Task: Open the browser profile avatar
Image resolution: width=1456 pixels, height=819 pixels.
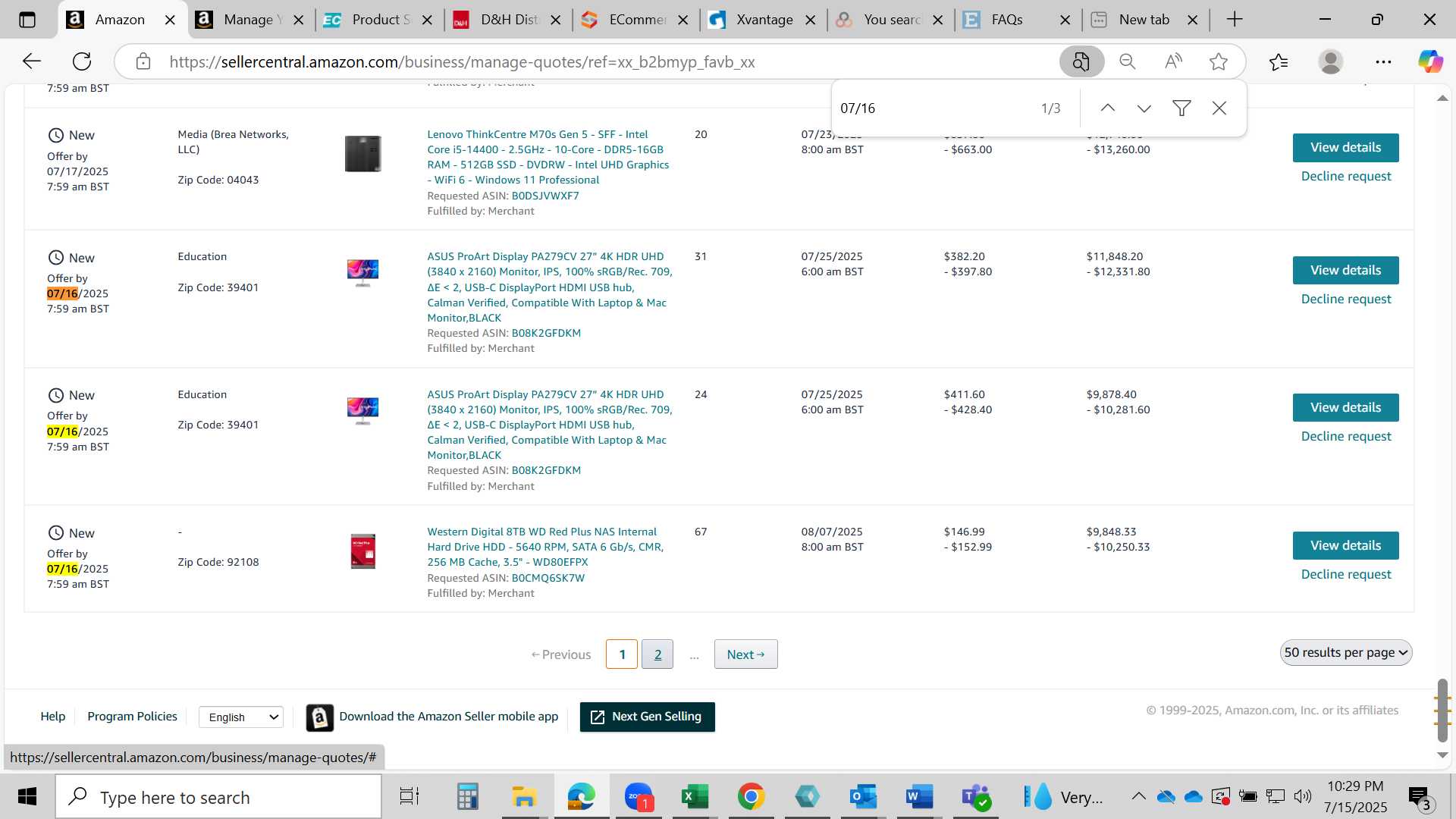Action: (x=1331, y=61)
